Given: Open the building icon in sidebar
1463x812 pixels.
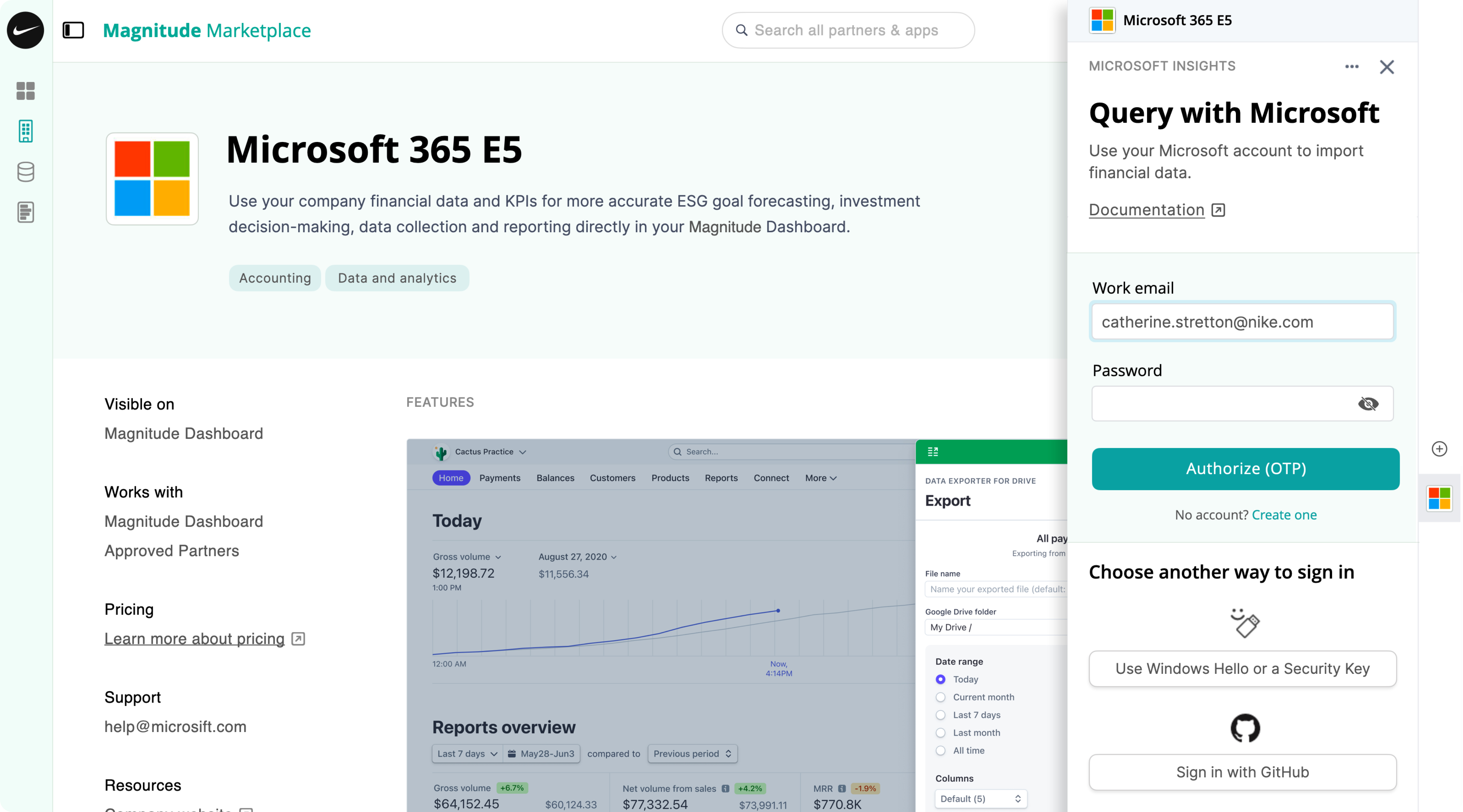Looking at the screenshot, I should 26,131.
